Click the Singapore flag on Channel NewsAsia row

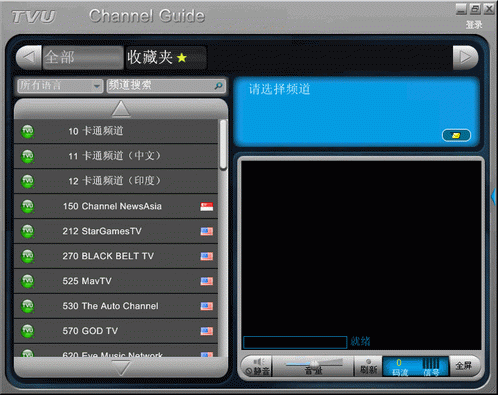pos(207,206)
